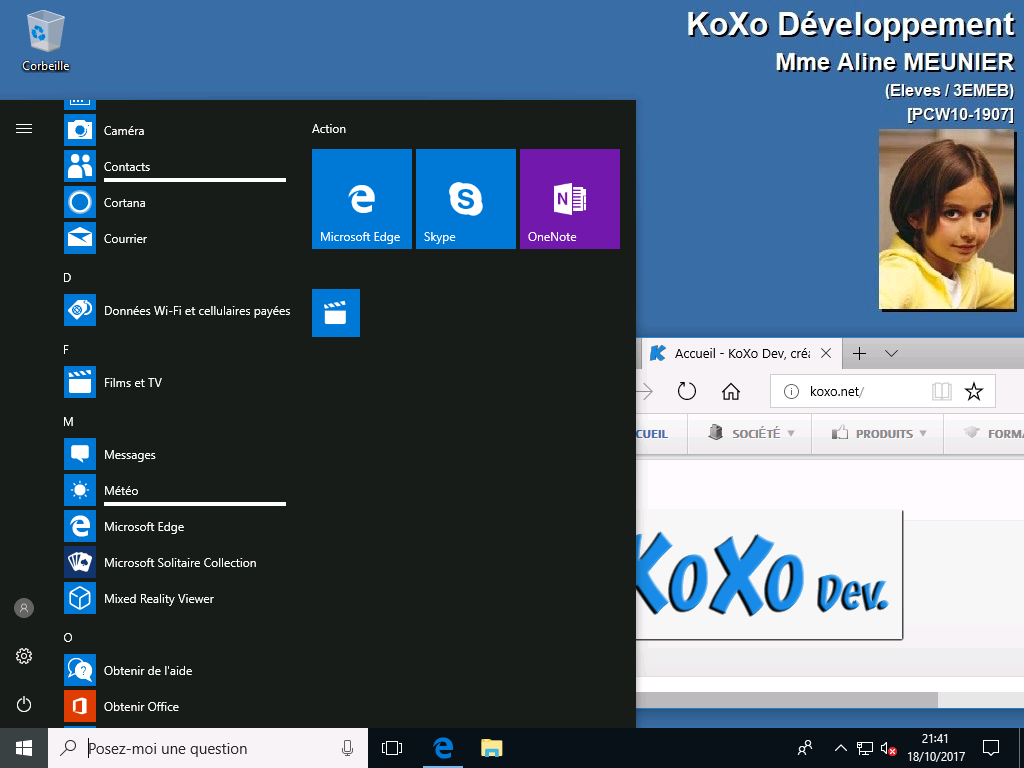1024x768 pixels.
Task: Launch Mixed Reality Viewer icon
Action: tap(80, 598)
